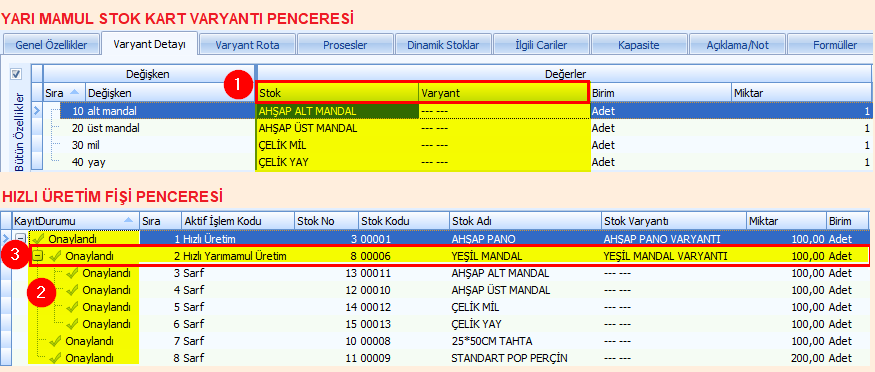Open the Genel Özellikler tab
The width and height of the screenshot is (875, 372).
(x=51, y=45)
